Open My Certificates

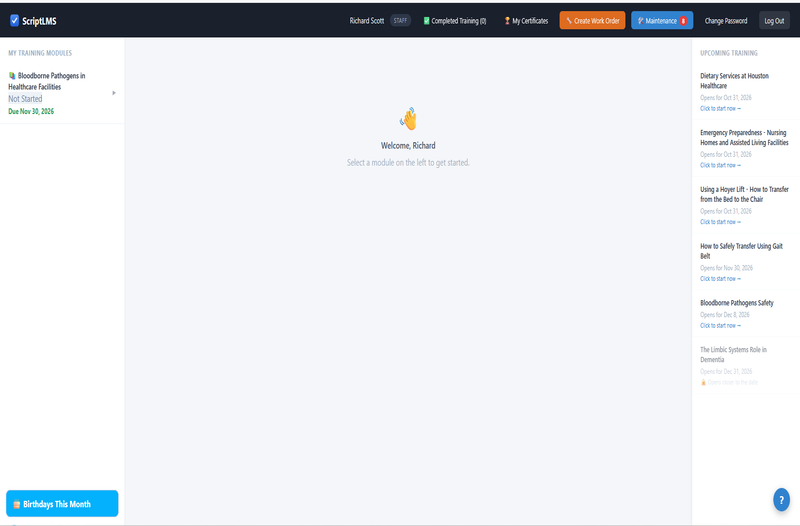point(526,21)
